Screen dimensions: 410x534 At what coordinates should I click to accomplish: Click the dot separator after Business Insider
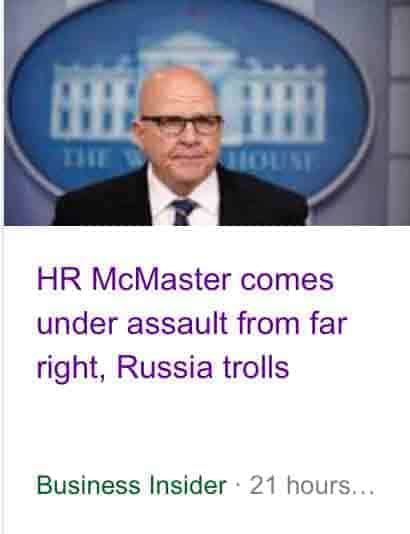[x=238, y=484]
